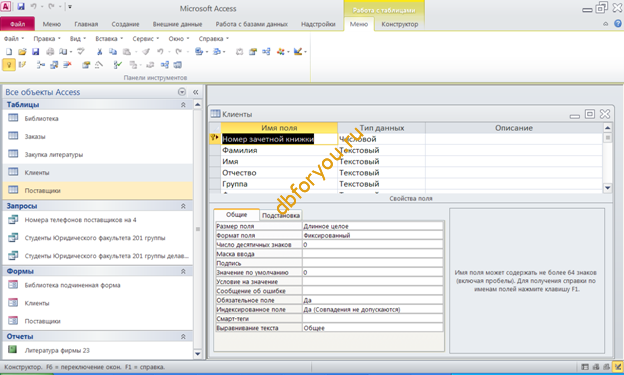The image size is (624, 375).
Task: Click the navigation pane scrollbar down arrow
Action: pos(198,353)
